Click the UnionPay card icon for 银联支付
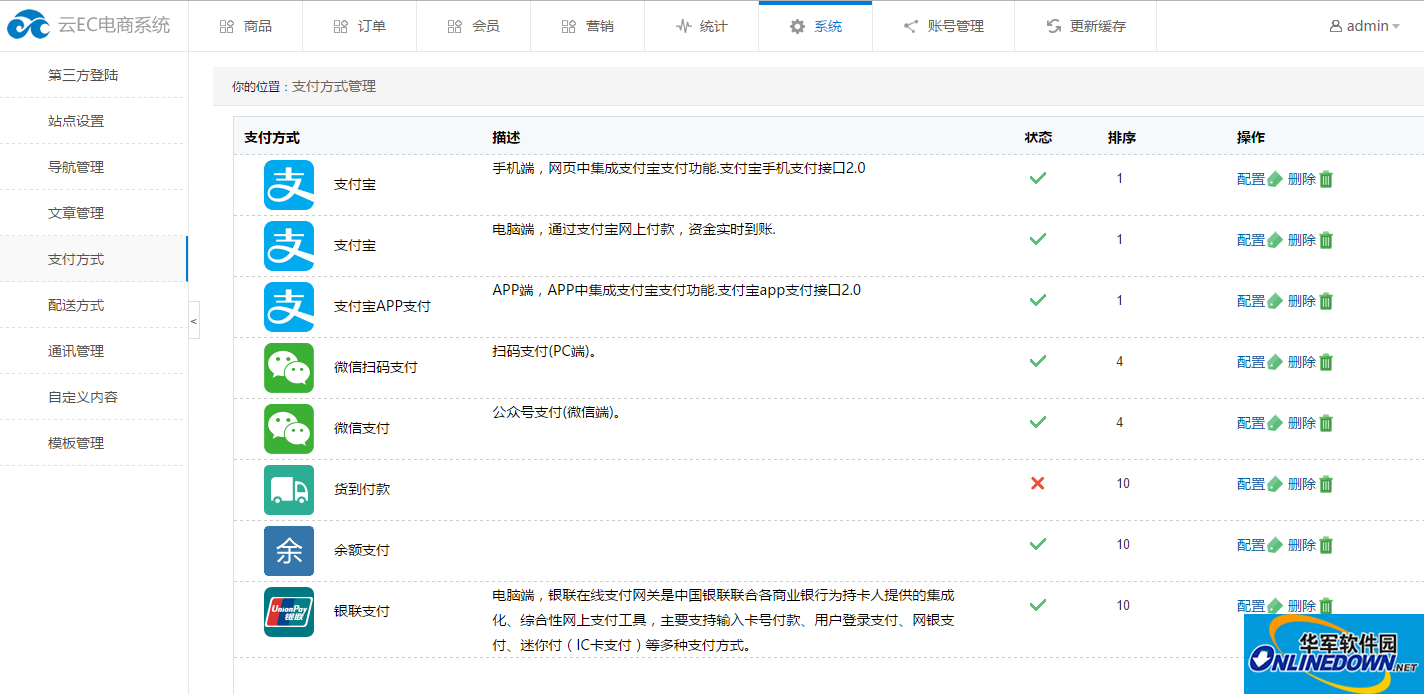 click(288, 610)
